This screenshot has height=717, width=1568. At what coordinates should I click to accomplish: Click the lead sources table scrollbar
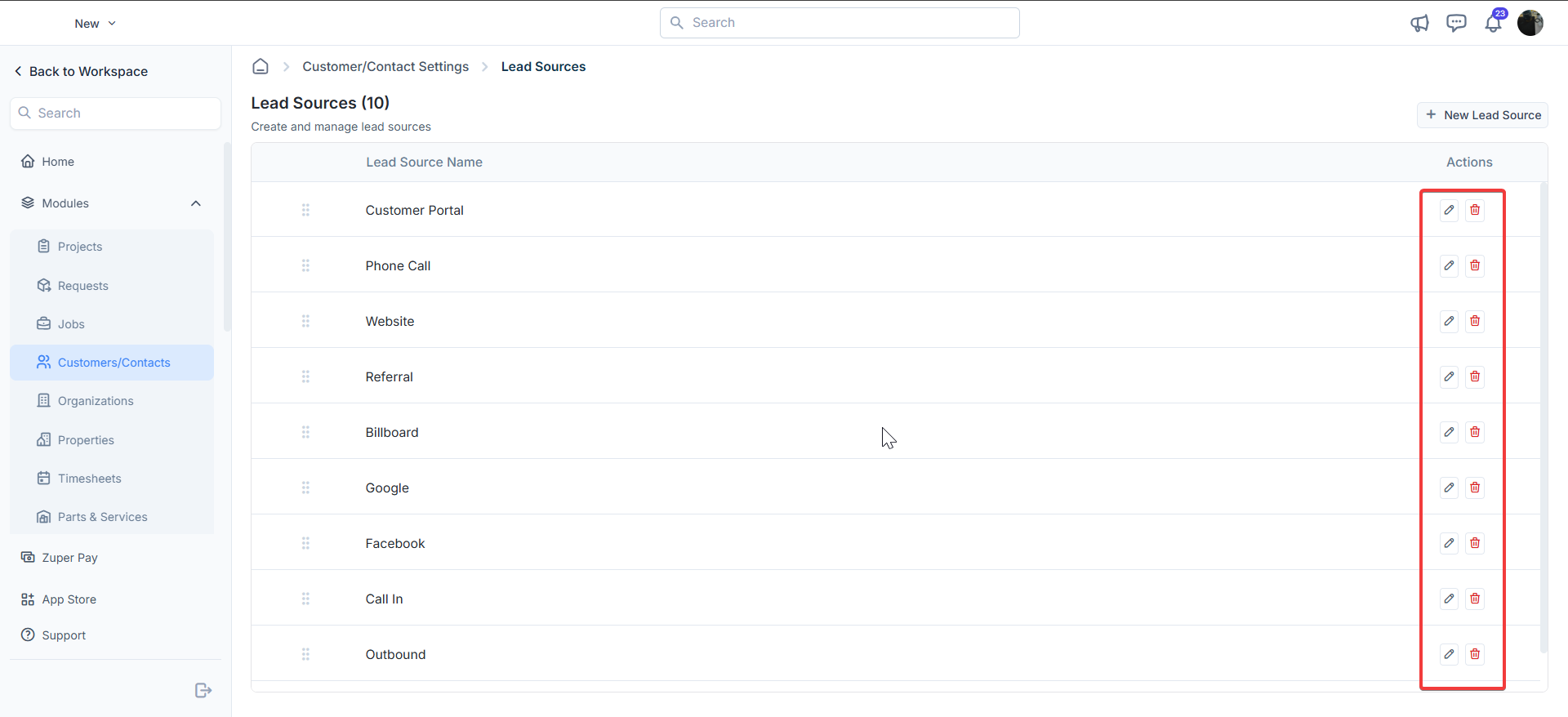(1543, 416)
